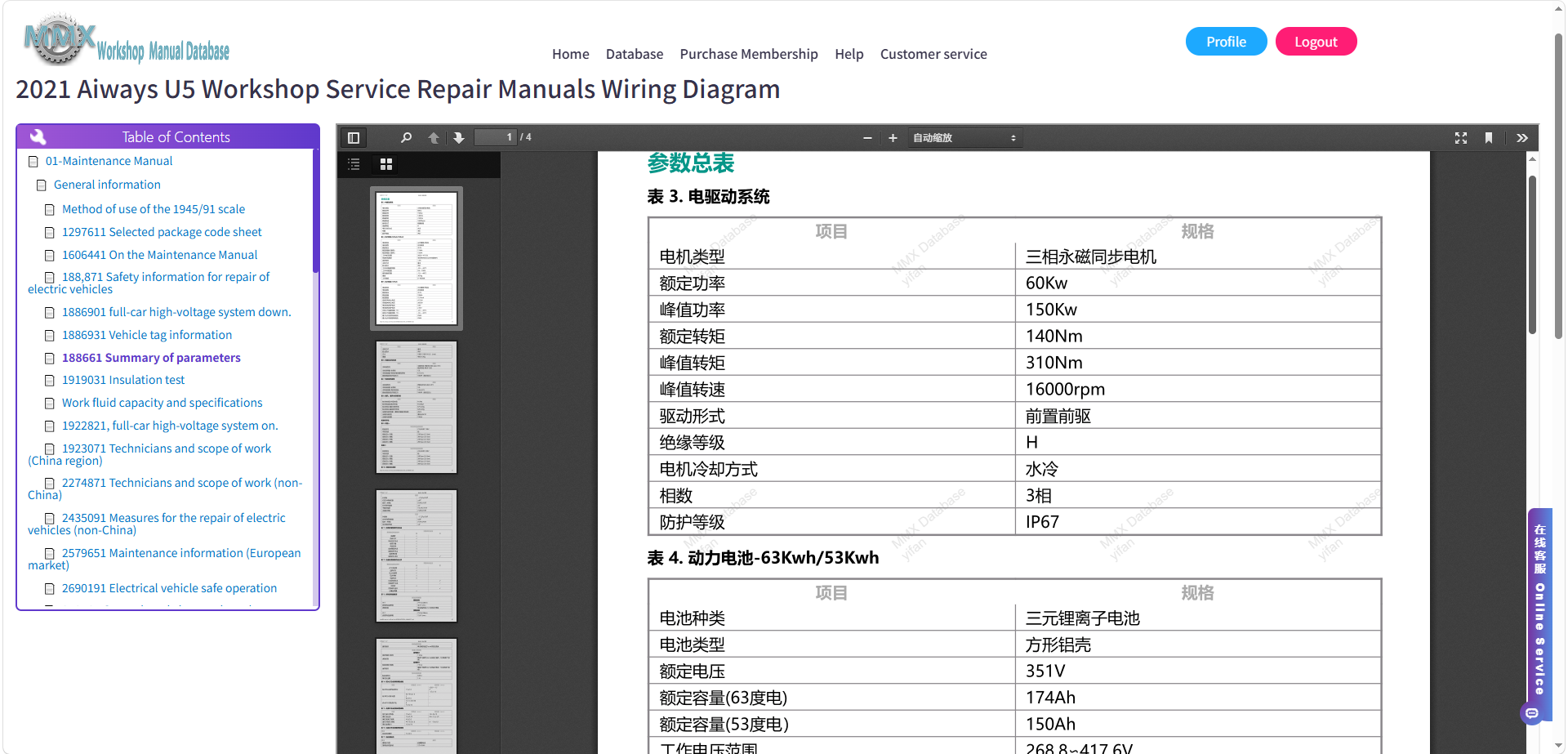
Task: Open 01-Maintenance Manual tree item
Action: pyautogui.click(x=109, y=161)
